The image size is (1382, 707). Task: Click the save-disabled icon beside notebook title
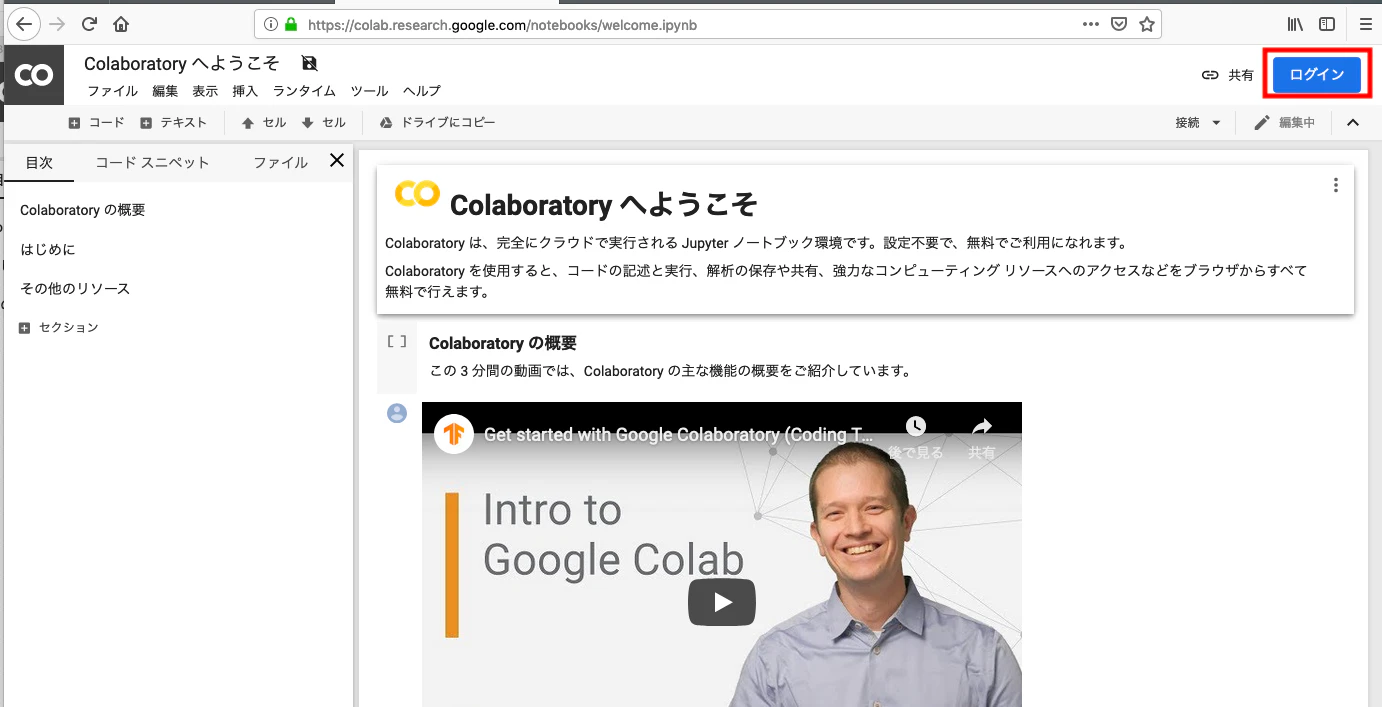pyautogui.click(x=309, y=63)
